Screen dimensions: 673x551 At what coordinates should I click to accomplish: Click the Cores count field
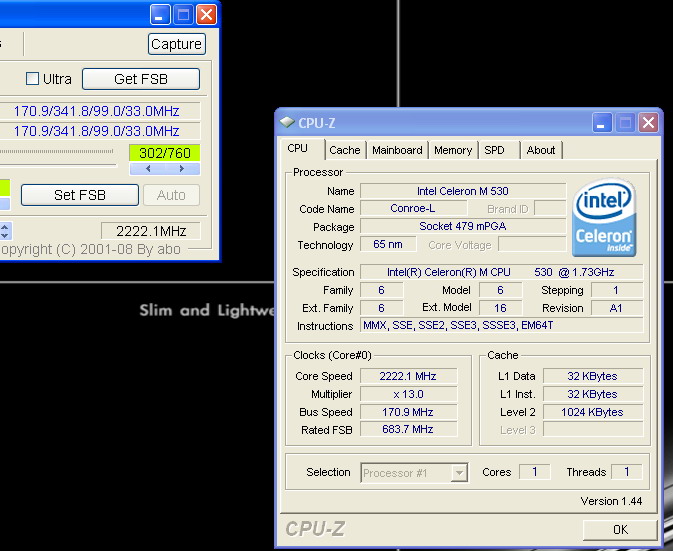point(534,472)
